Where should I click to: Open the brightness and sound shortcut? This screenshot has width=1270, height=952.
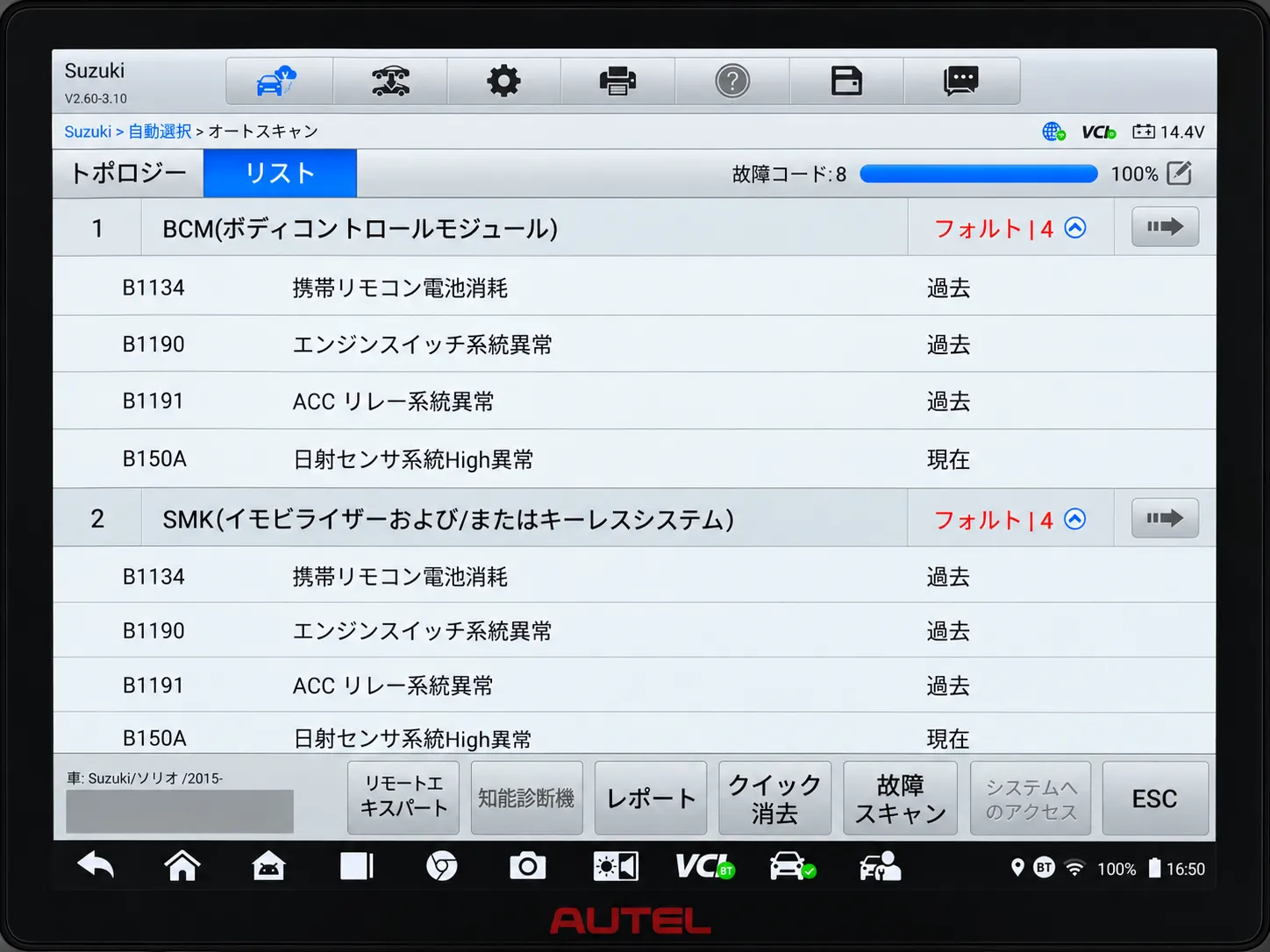[616, 867]
